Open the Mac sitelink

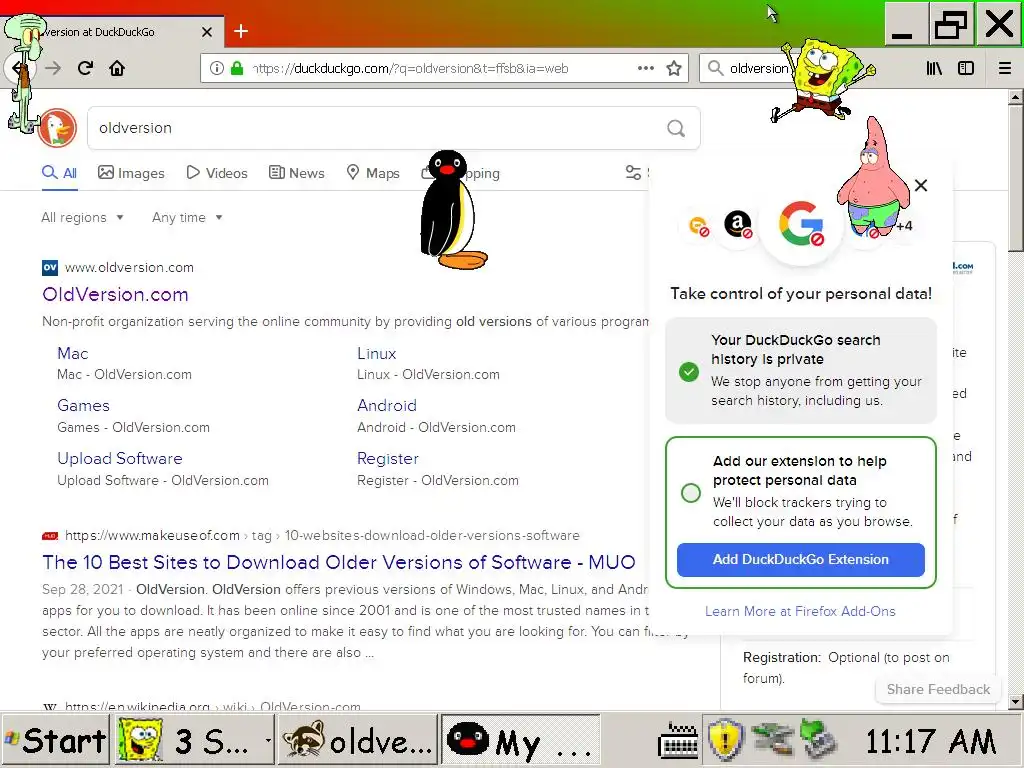coord(72,353)
